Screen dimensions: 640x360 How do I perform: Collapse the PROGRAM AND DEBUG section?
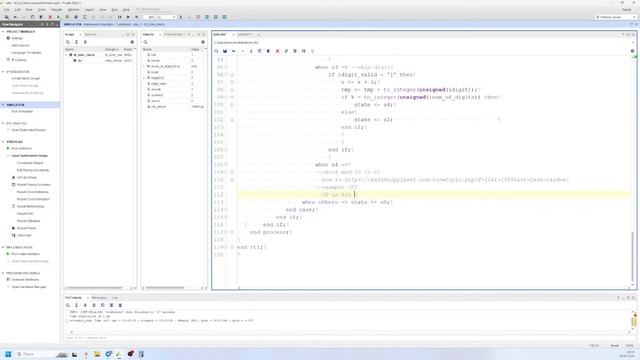click(x=3, y=273)
